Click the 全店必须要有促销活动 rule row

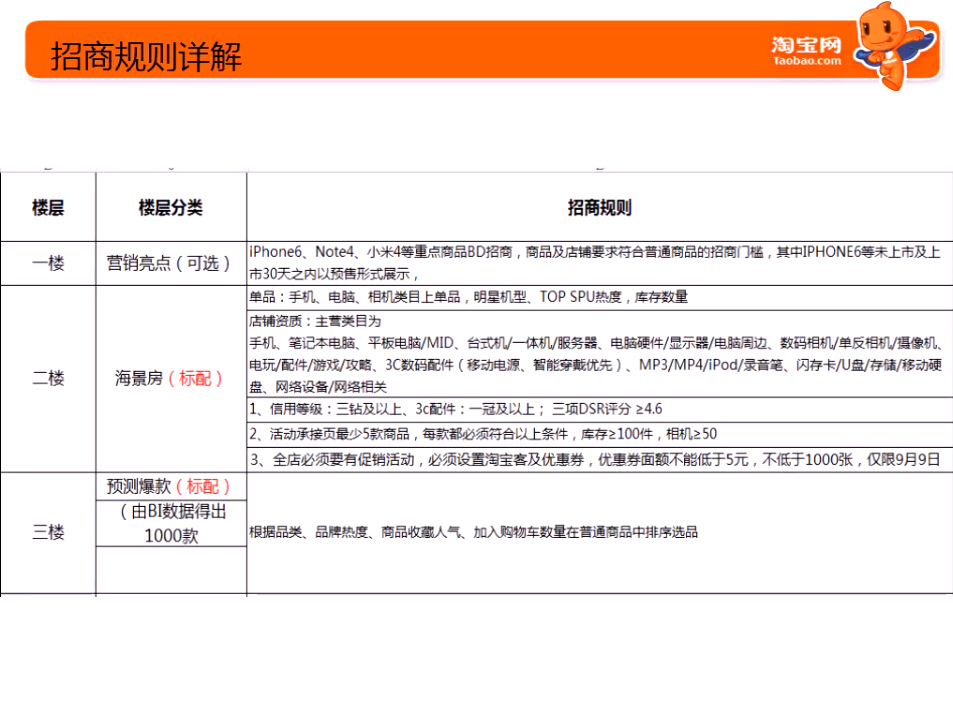pos(594,460)
